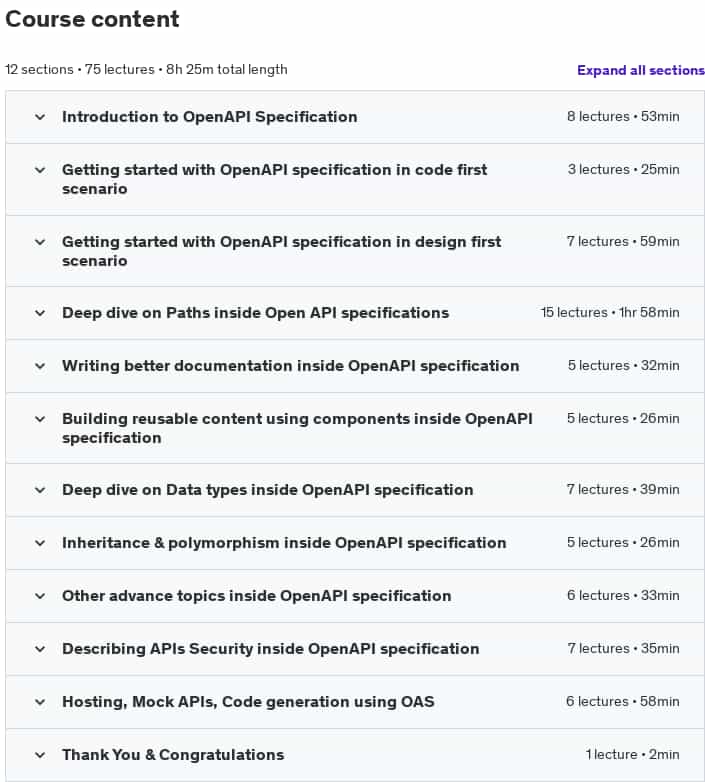Click the 7 lectures • 39min label
Screen dimensions: 705x782
(x=623, y=489)
